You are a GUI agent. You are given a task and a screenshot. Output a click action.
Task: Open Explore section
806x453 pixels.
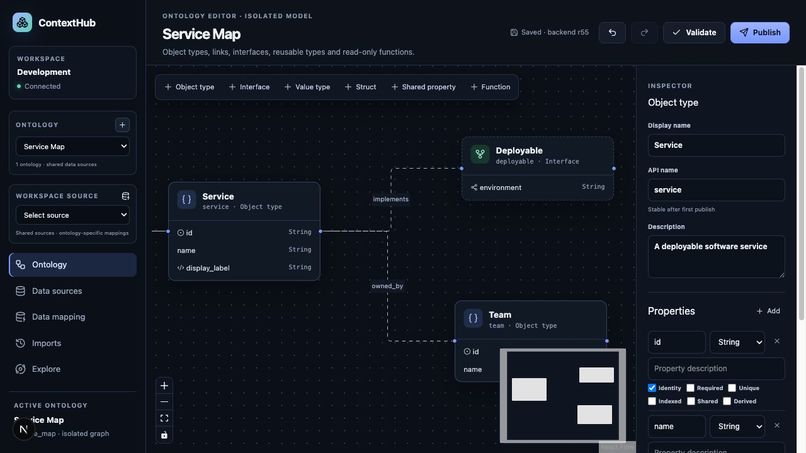pyautogui.click(x=73, y=369)
